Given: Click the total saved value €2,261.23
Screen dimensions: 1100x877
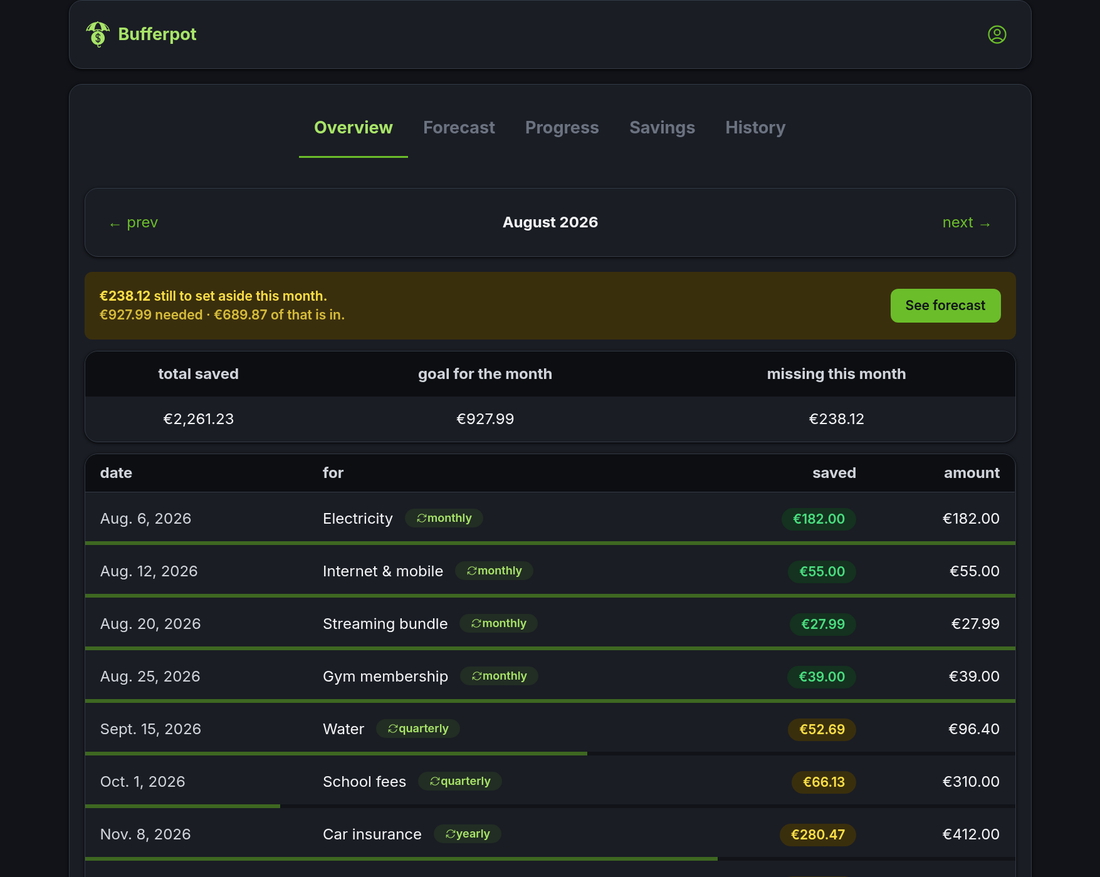Looking at the screenshot, I should [199, 419].
